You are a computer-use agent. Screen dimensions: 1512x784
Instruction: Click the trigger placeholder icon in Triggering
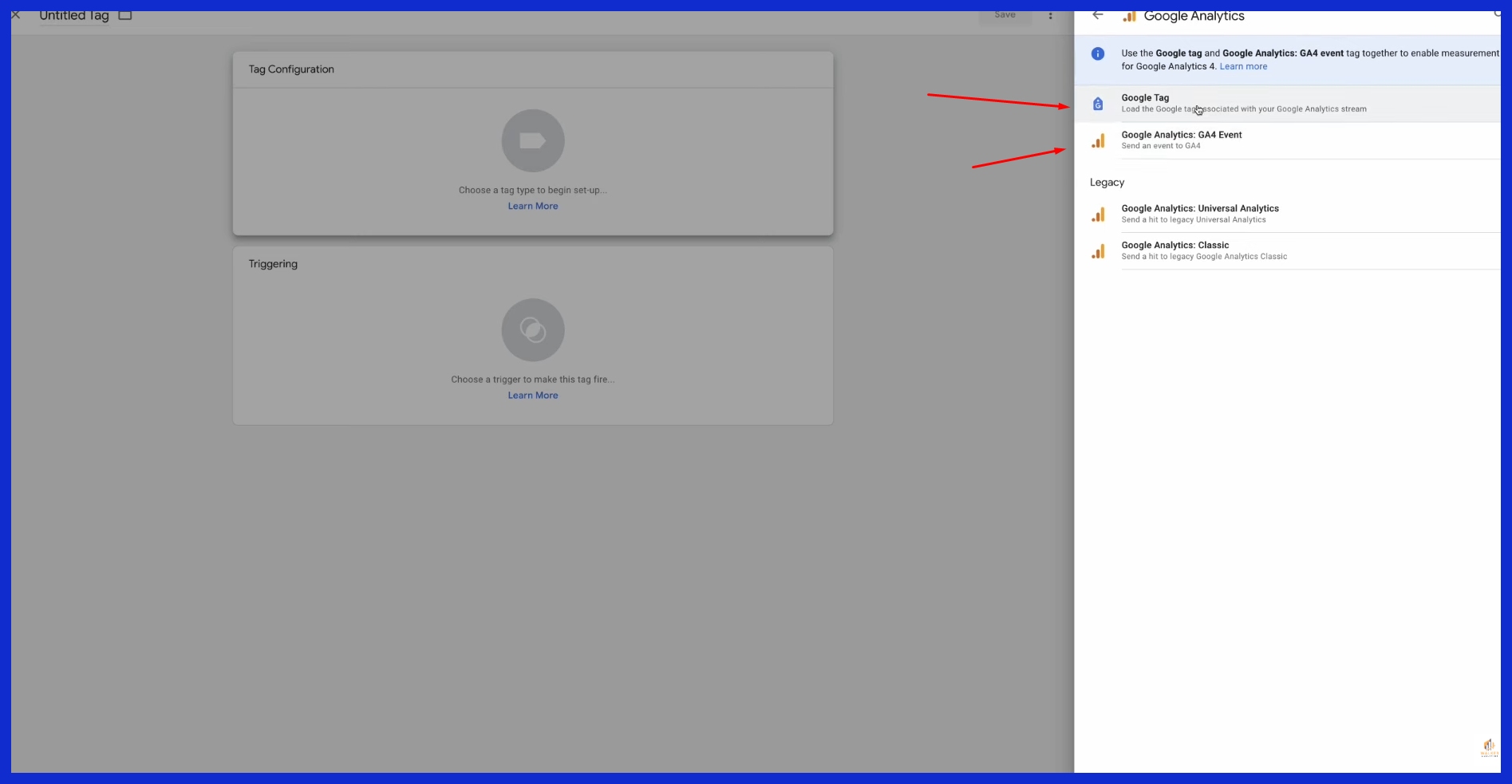point(533,329)
